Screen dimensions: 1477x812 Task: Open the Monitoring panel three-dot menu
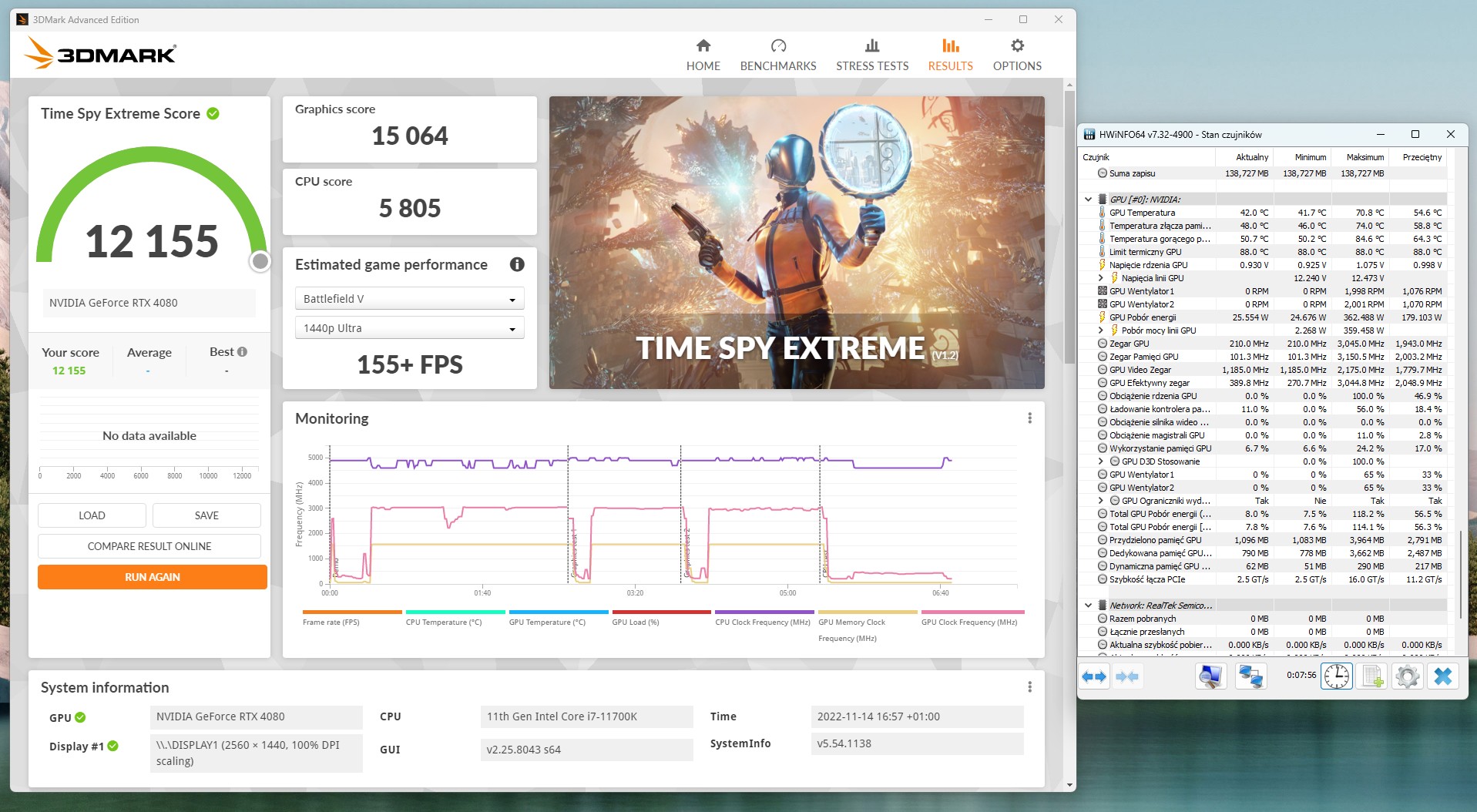coord(1029,418)
